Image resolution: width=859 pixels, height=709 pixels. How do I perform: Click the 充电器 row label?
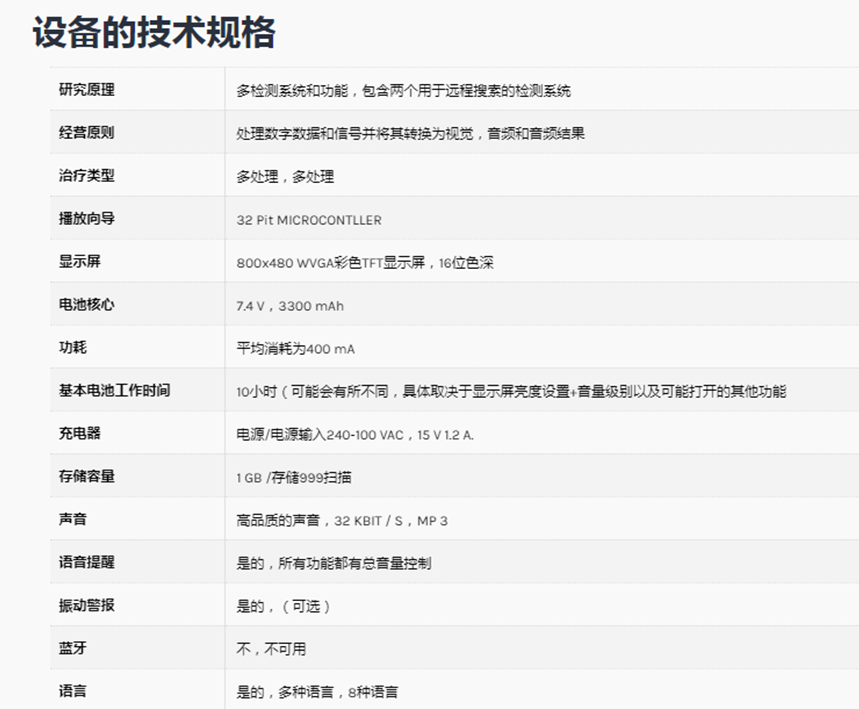tap(80, 434)
